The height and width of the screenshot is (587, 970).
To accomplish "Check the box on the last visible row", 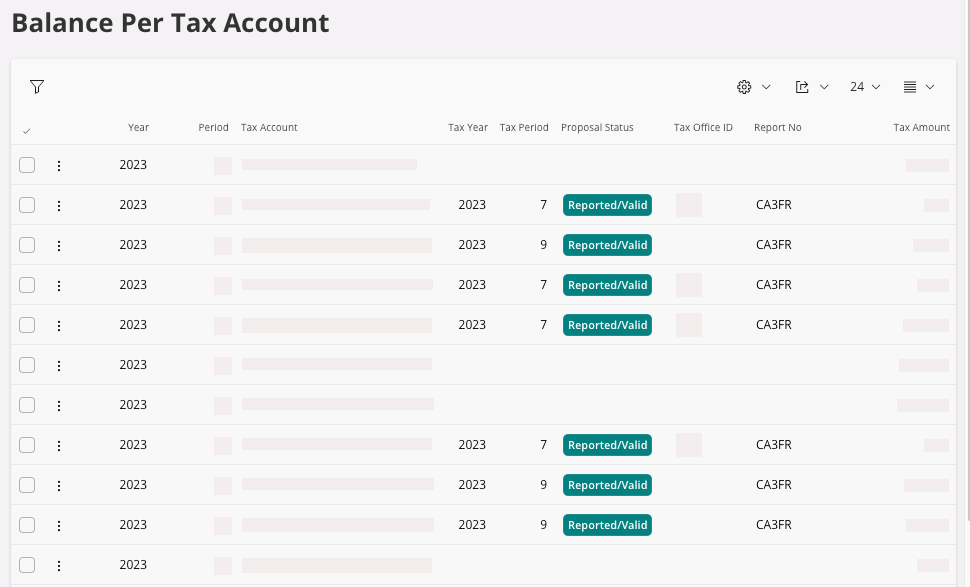I will coord(27,565).
